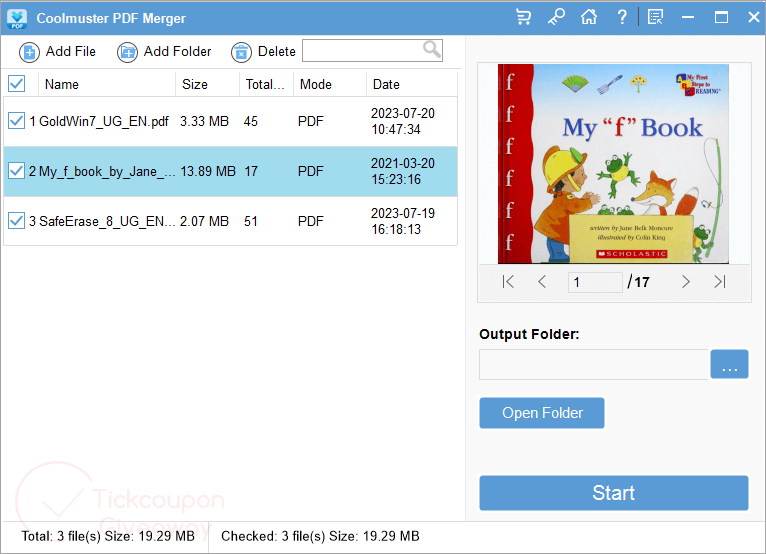Click the PDF mode cell of SafeErase row

[311, 221]
